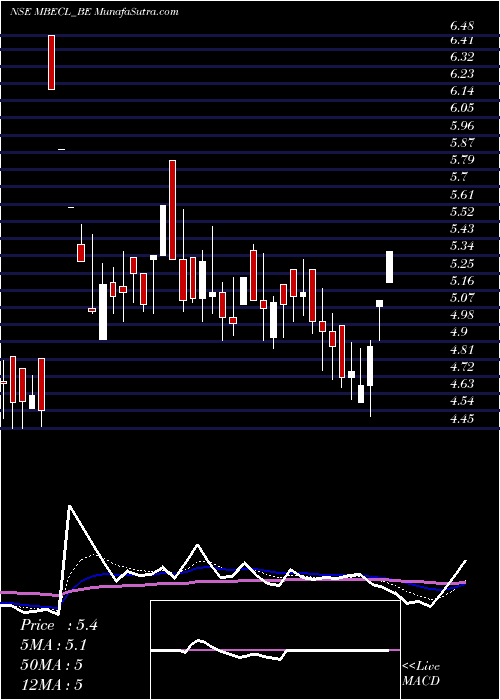Click the 12MA : 5 readout
500x700 pixels.
pyautogui.click(x=52, y=685)
